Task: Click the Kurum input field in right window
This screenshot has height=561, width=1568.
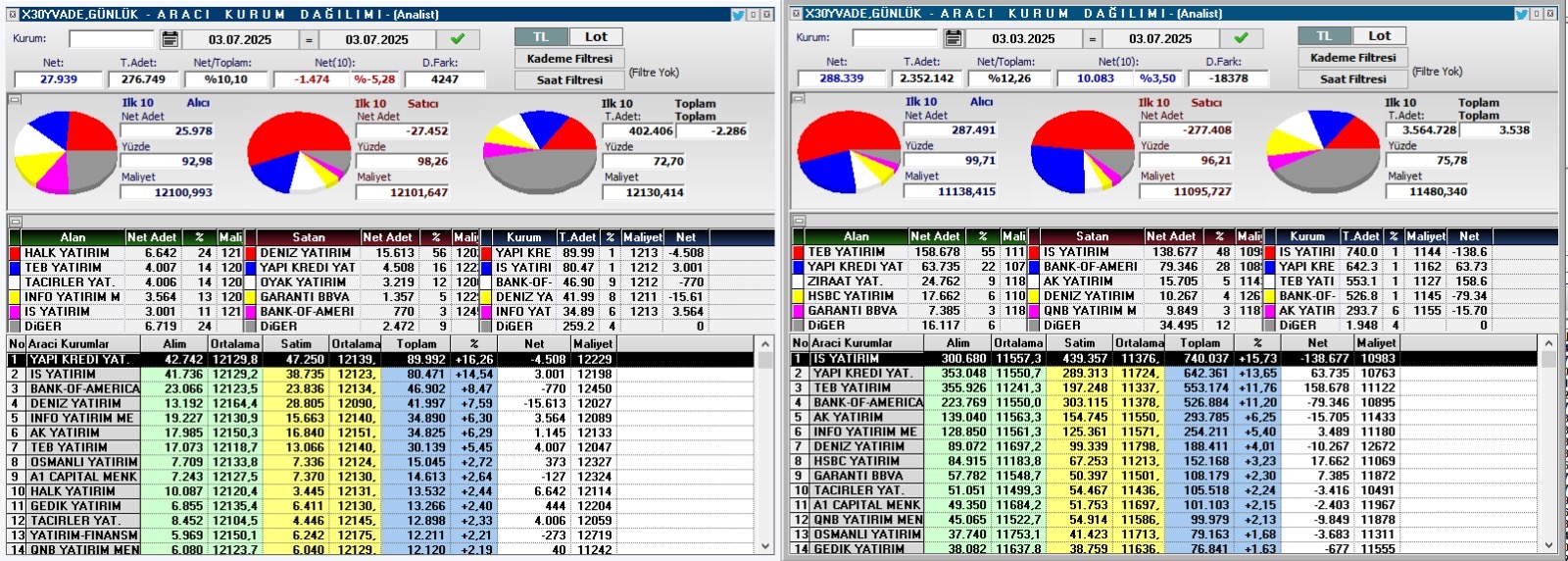Action: [x=896, y=38]
